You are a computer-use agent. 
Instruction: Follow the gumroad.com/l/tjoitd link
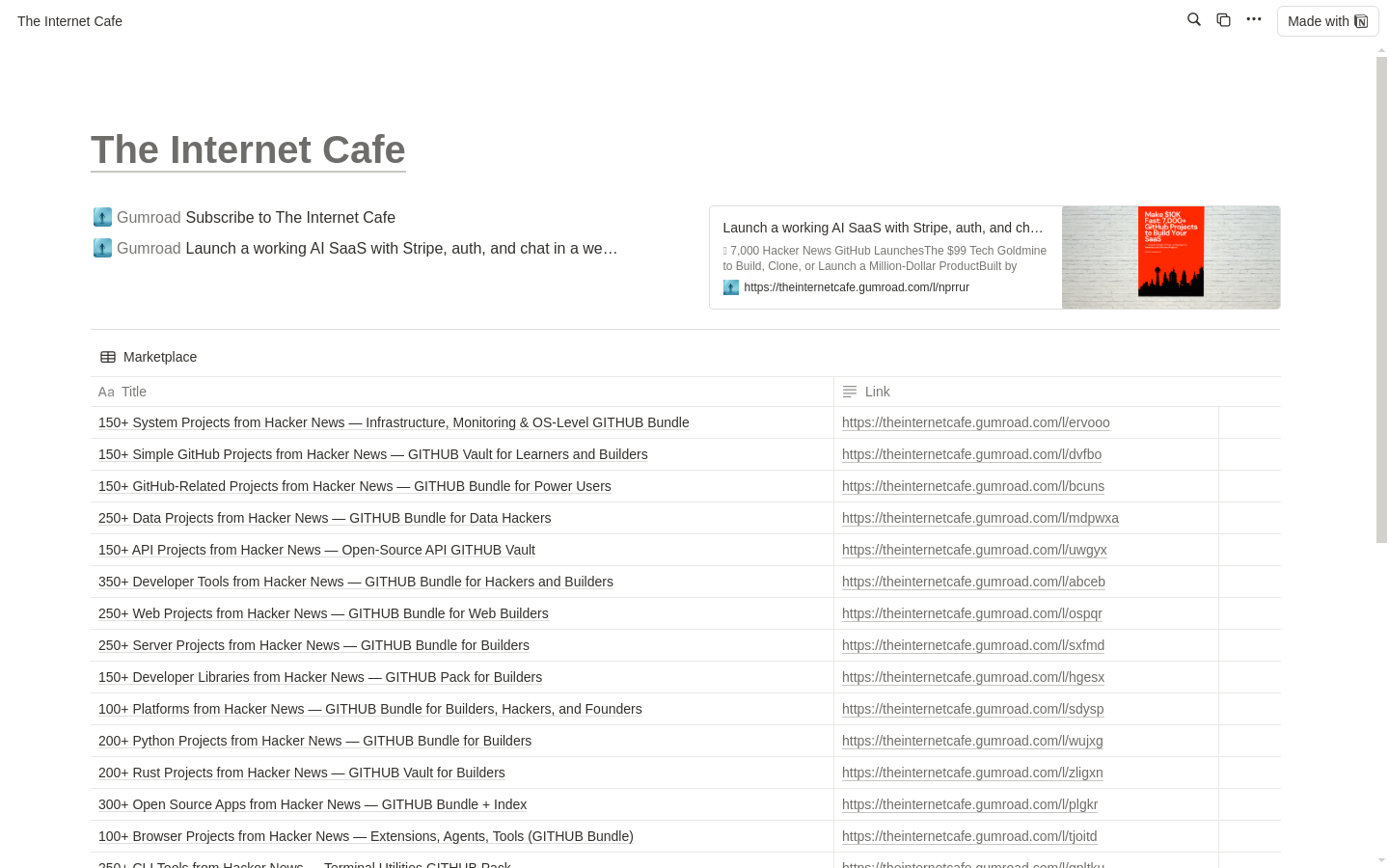point(969,836)
